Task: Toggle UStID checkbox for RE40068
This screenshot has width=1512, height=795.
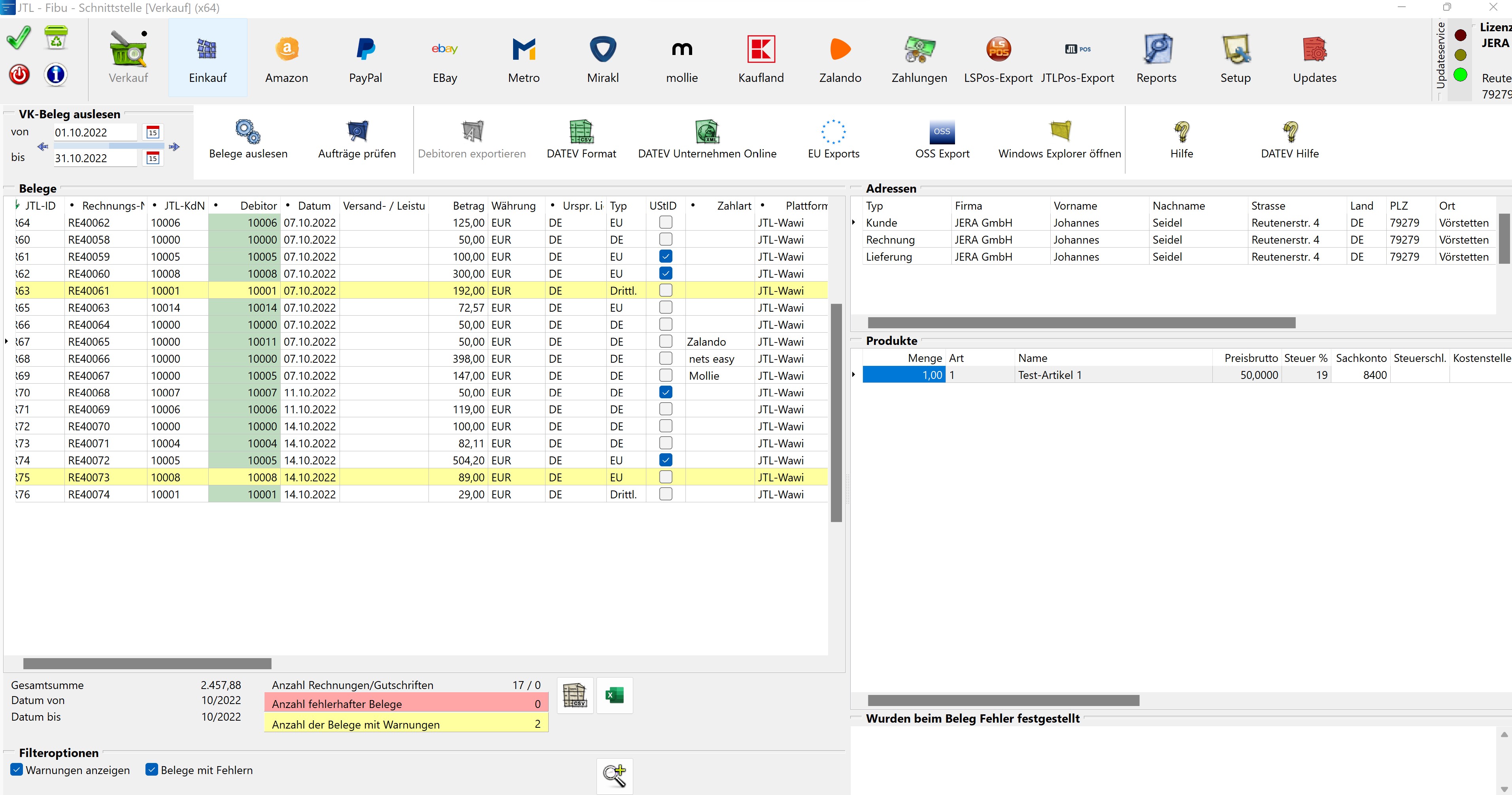Action: tap(666, 392)
